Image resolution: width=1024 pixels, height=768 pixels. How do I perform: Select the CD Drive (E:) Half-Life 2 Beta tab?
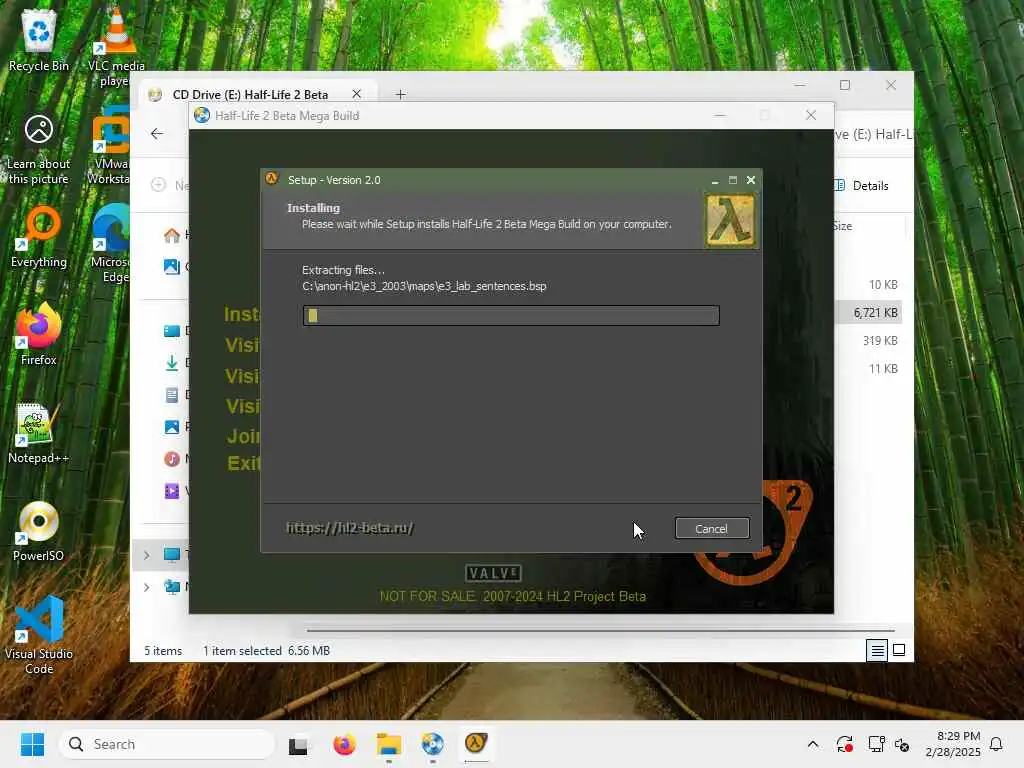(251, 95)
